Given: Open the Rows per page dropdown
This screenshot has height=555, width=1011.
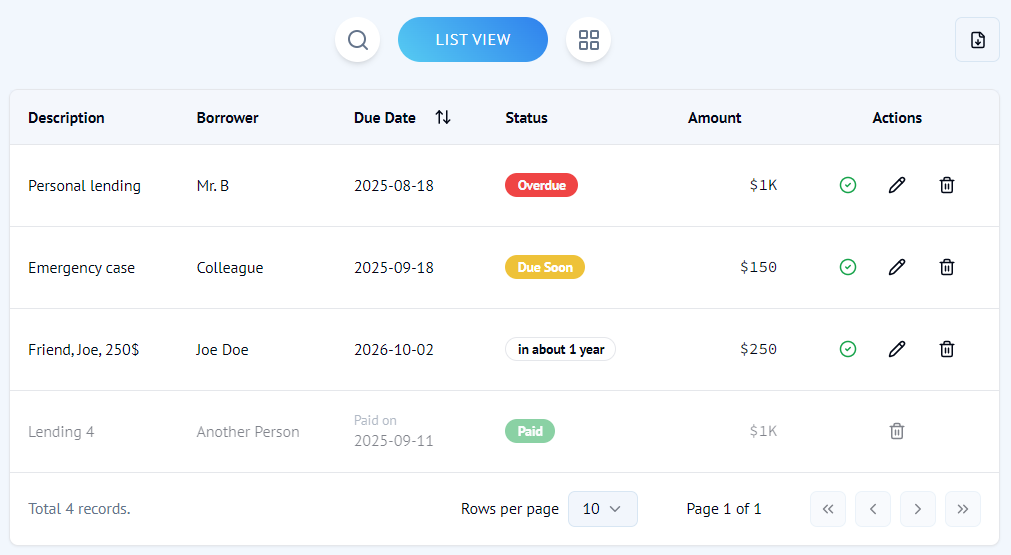Looking at the screenshot, I should click(x=602, y=509).
